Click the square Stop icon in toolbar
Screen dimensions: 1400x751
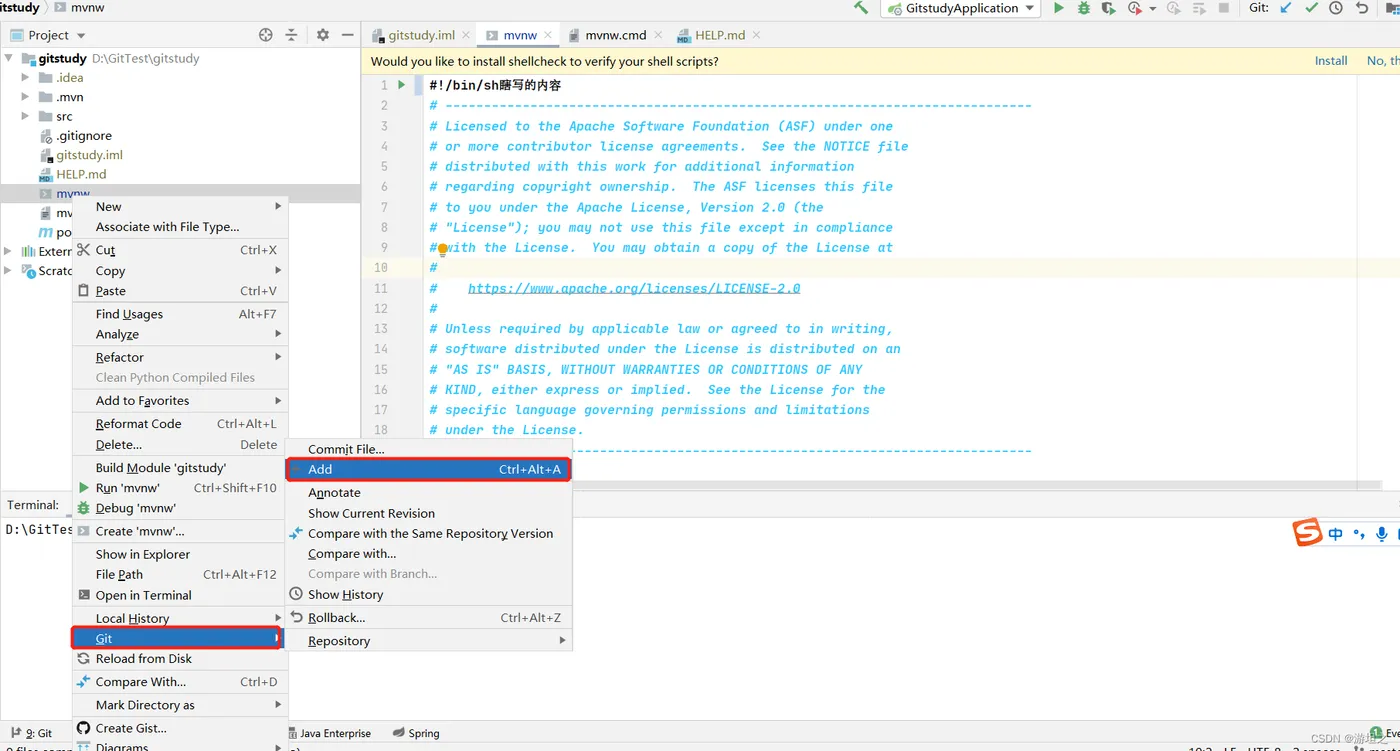click(1224, 8)
